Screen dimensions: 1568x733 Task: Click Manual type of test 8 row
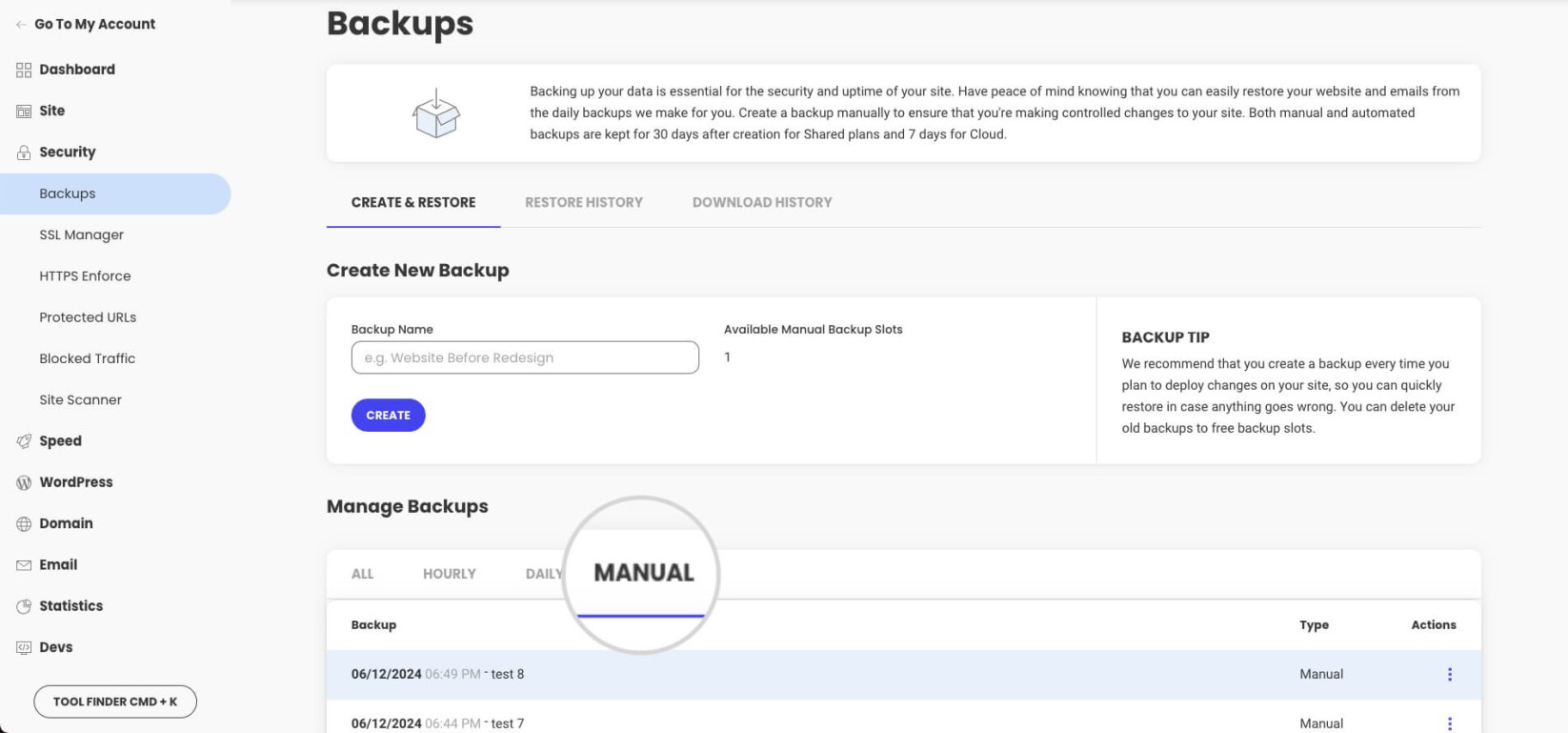1321,674
